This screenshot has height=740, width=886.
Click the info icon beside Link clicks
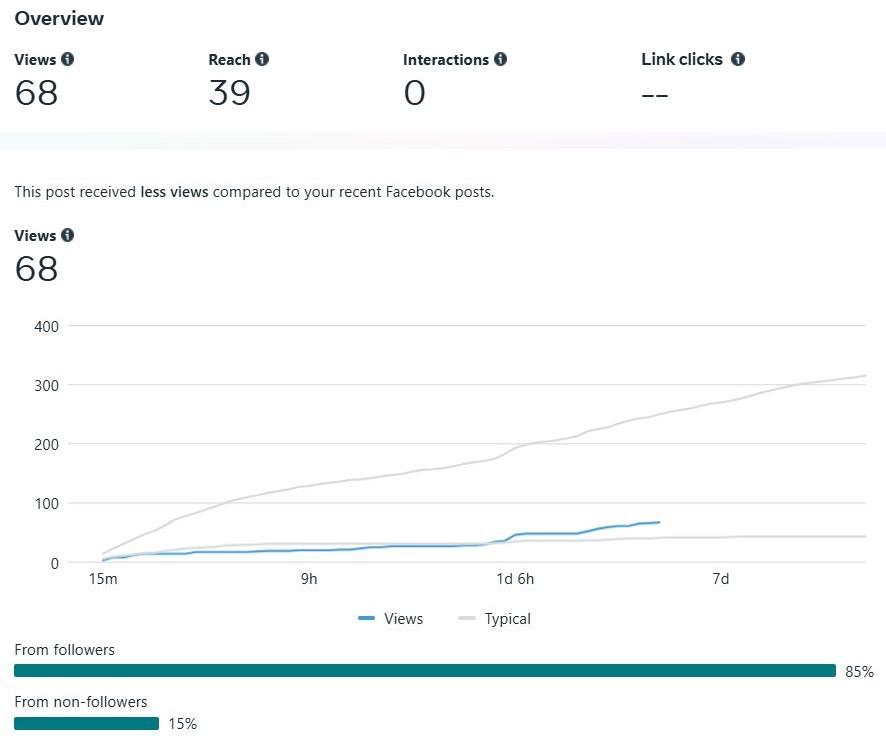click(x=738, y=60)
